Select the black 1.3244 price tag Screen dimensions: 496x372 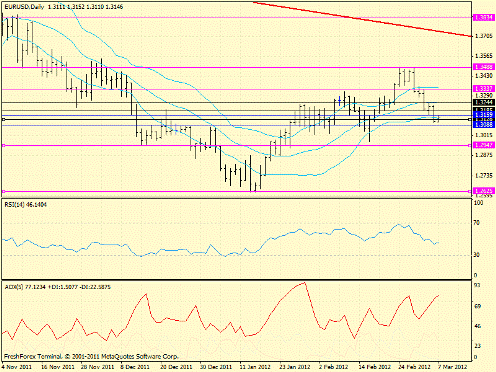click(484, 102)
